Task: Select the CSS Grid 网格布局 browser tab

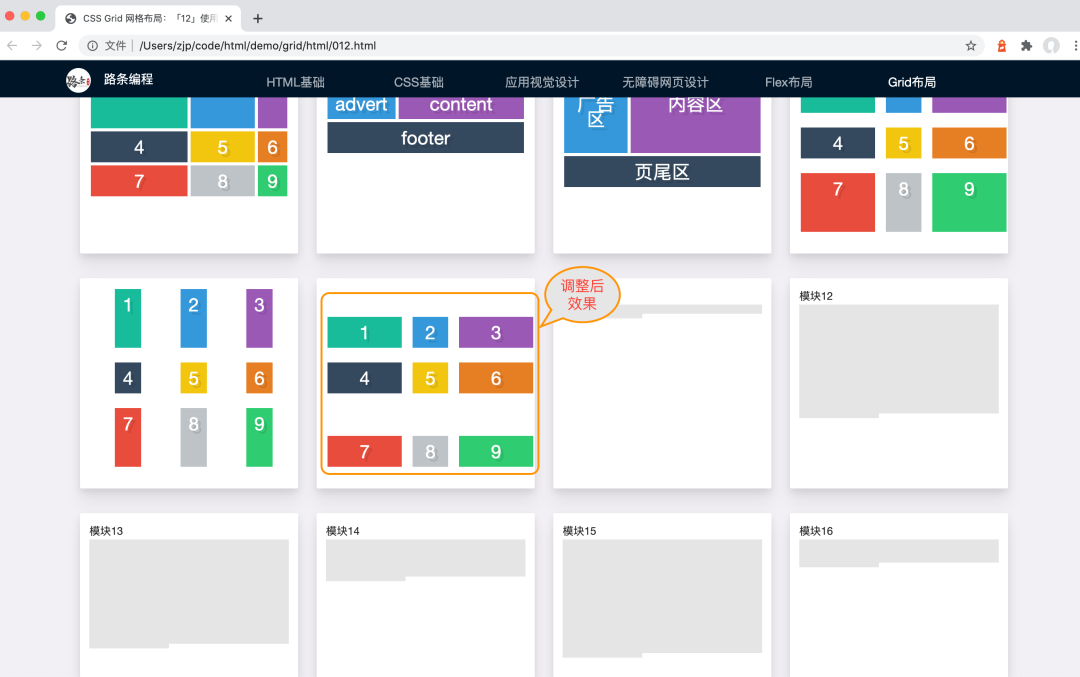Action: [x=148, y=19]
